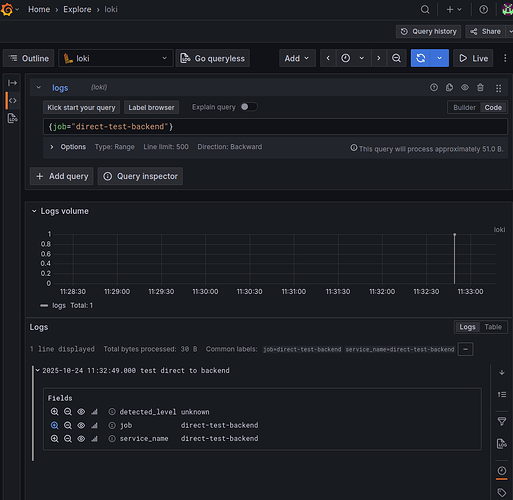Open the time picker clock dropdown
Screen dimensions: 513x500
pyautogui.click(x=353, y=58)
